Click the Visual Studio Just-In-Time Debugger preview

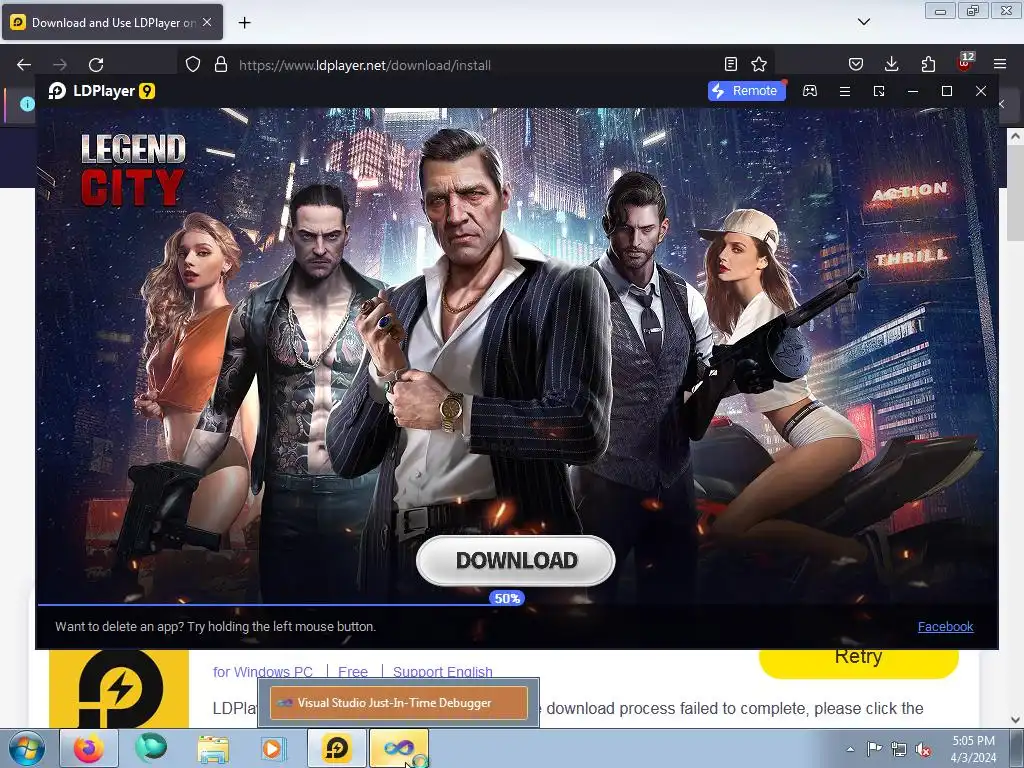tap(398, 703)
